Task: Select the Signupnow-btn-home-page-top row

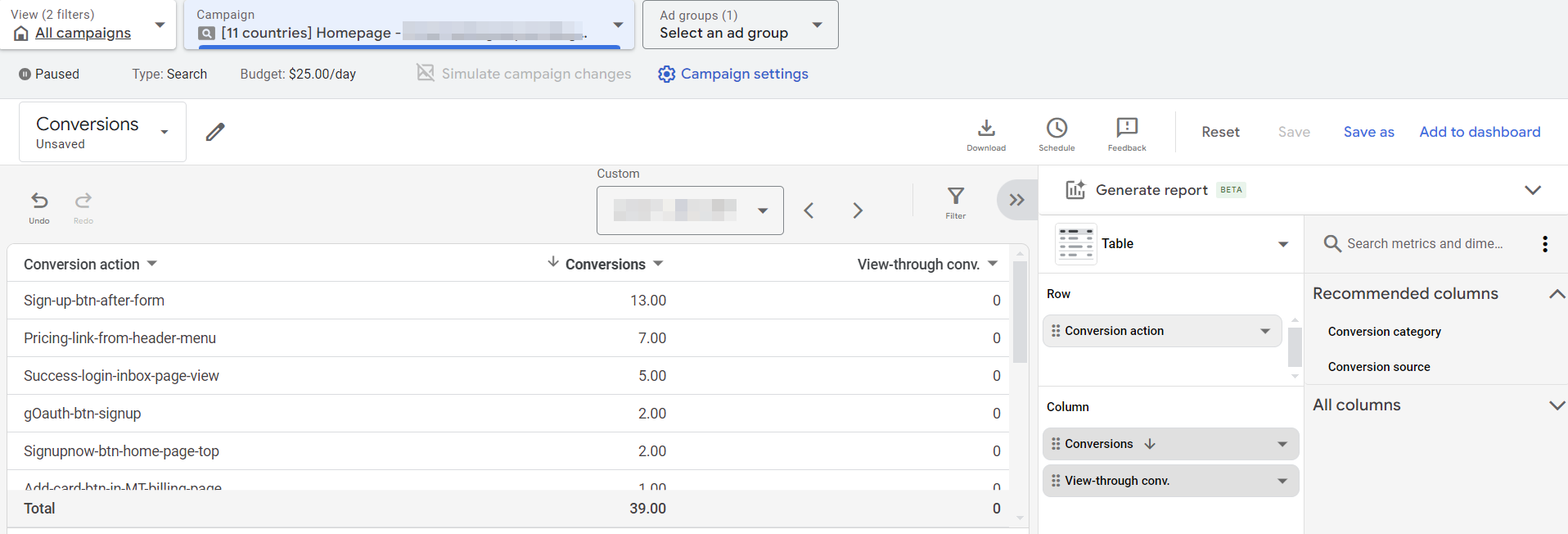Action: pyautogui.click(x=507, y=451)
